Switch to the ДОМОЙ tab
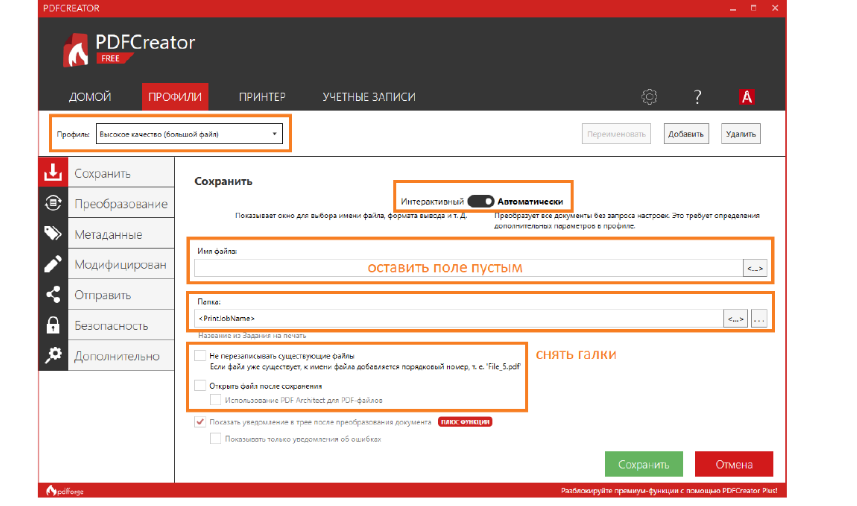Viewport: 857px width, 506px height. 90,97
